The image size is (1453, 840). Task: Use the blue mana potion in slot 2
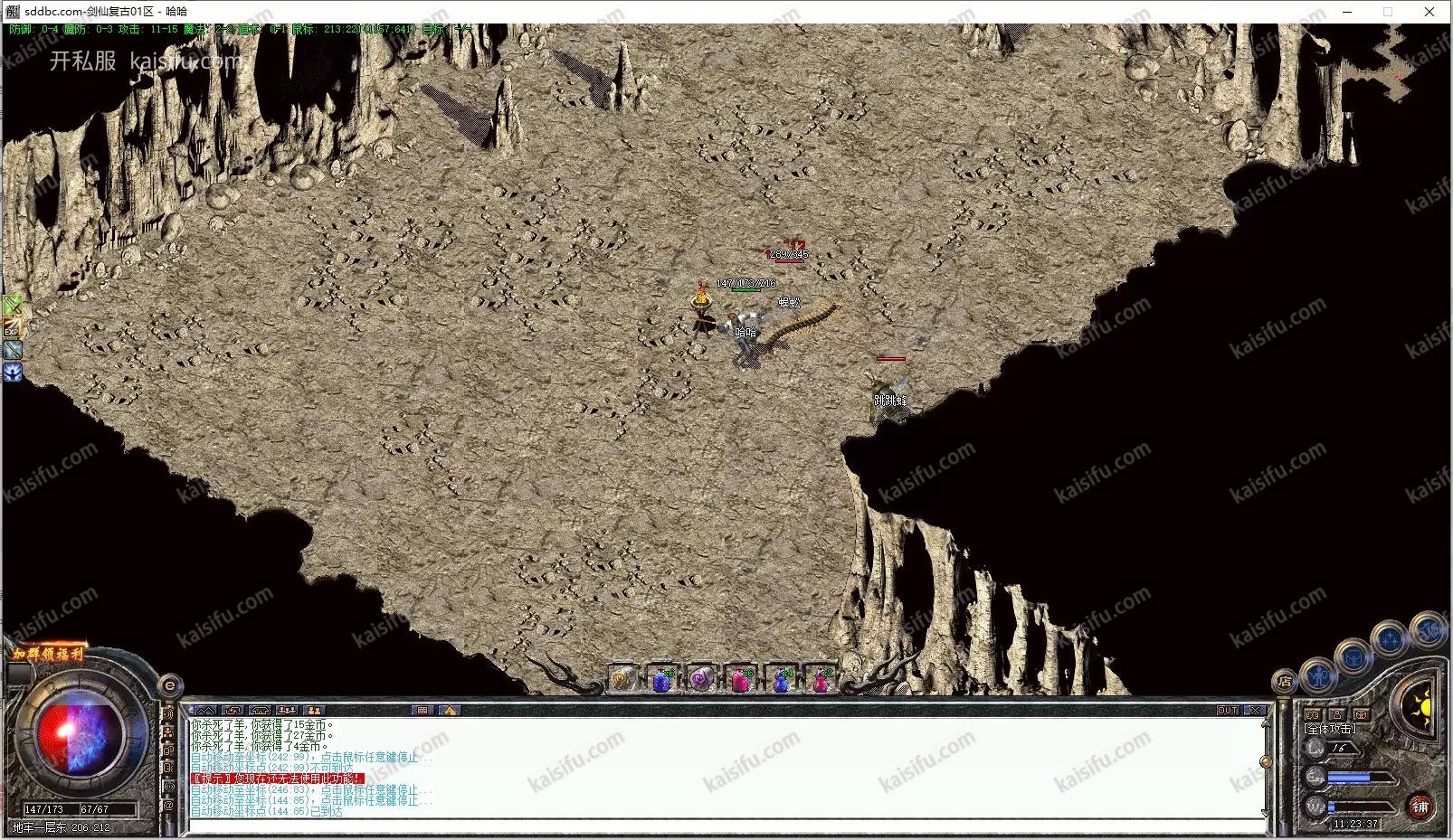point(661,677)
